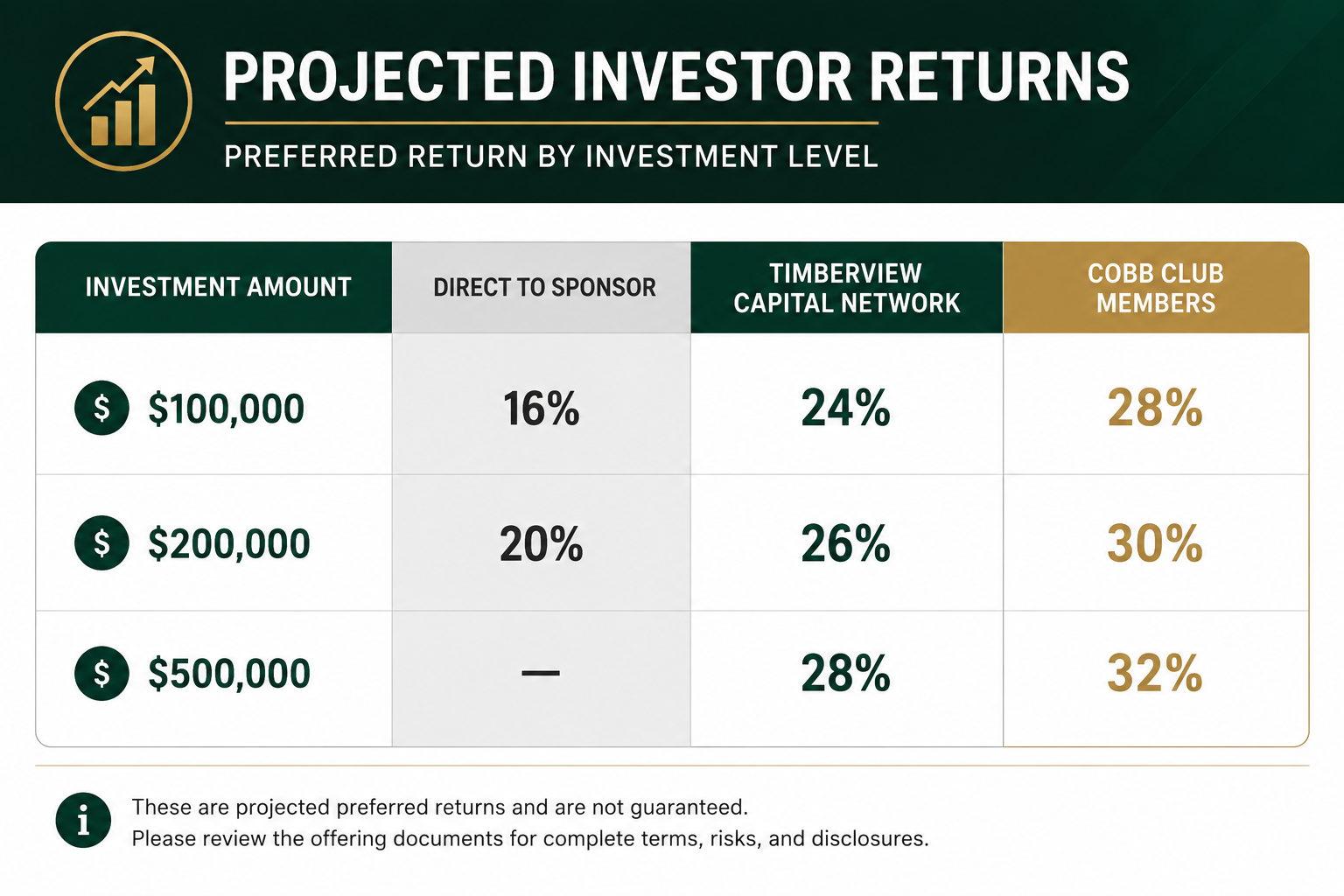Click the 28% Cobb Club return value
The image size is (1344, 896).
coord(1155,409)
